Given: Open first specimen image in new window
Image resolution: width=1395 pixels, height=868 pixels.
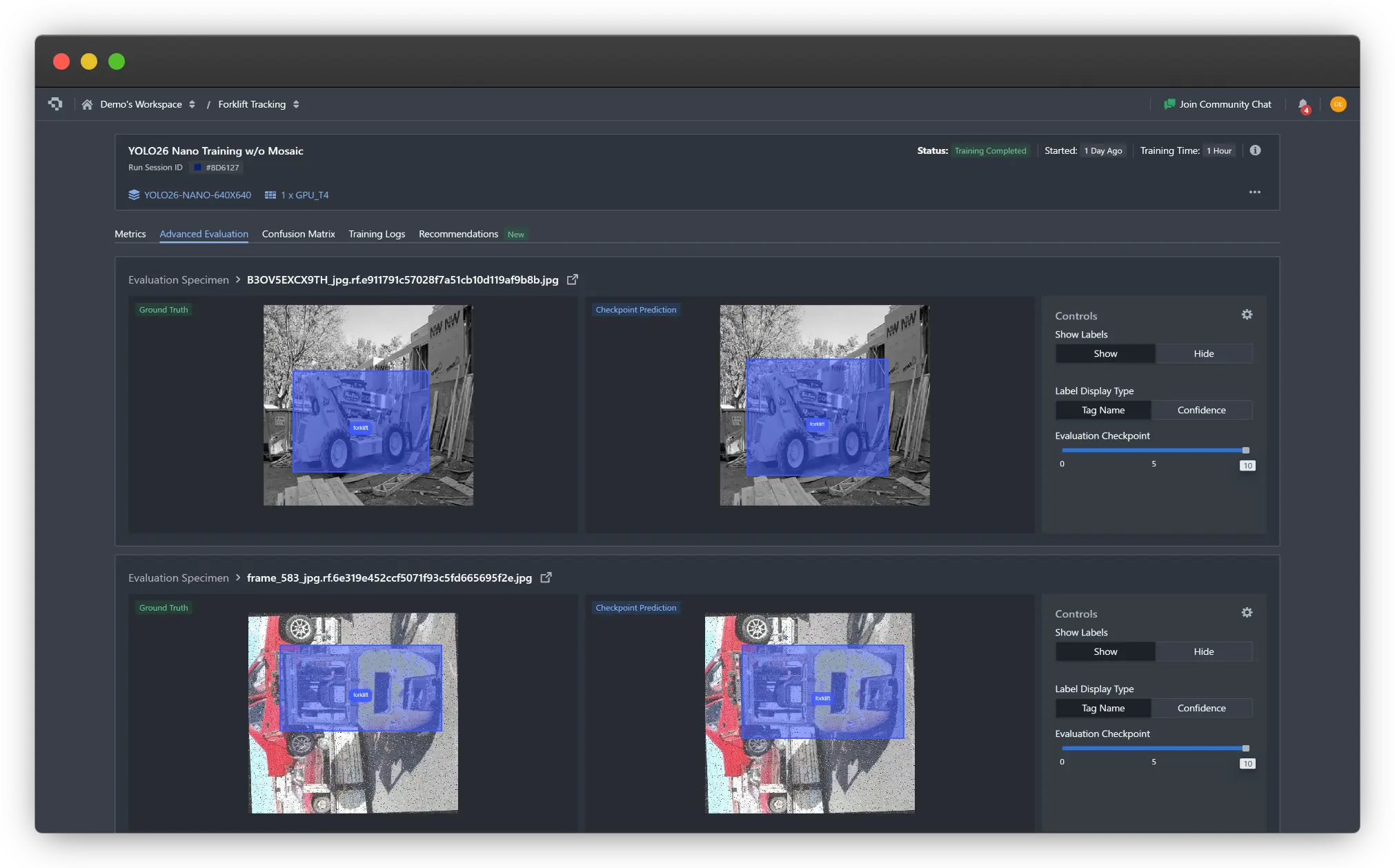Looking at the screenshot, I should click(572, 280).
